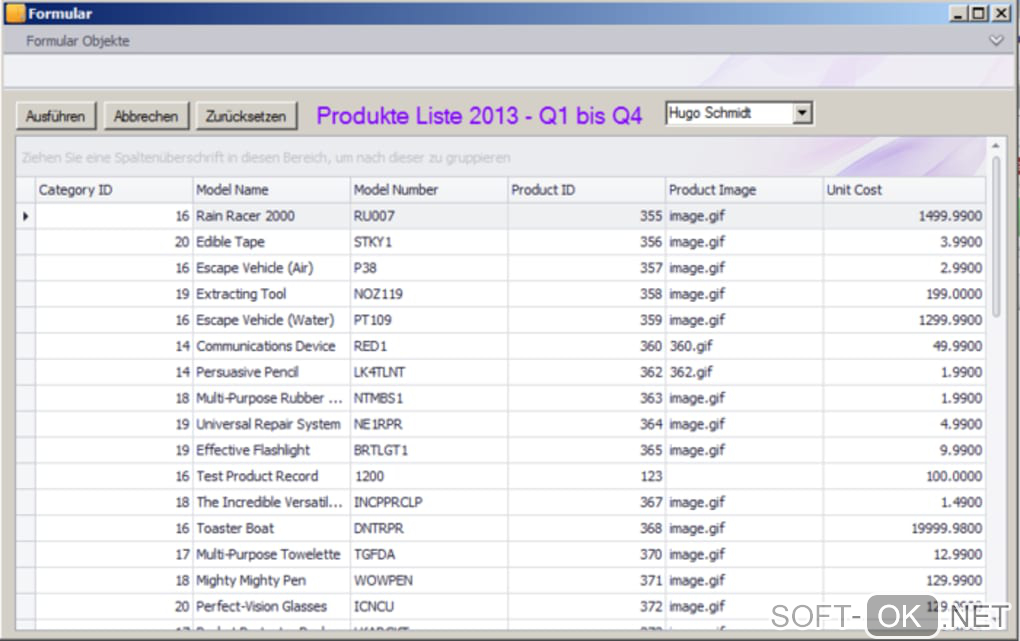Select the Perfect-Vision Glasses cell

pos(271,607)
